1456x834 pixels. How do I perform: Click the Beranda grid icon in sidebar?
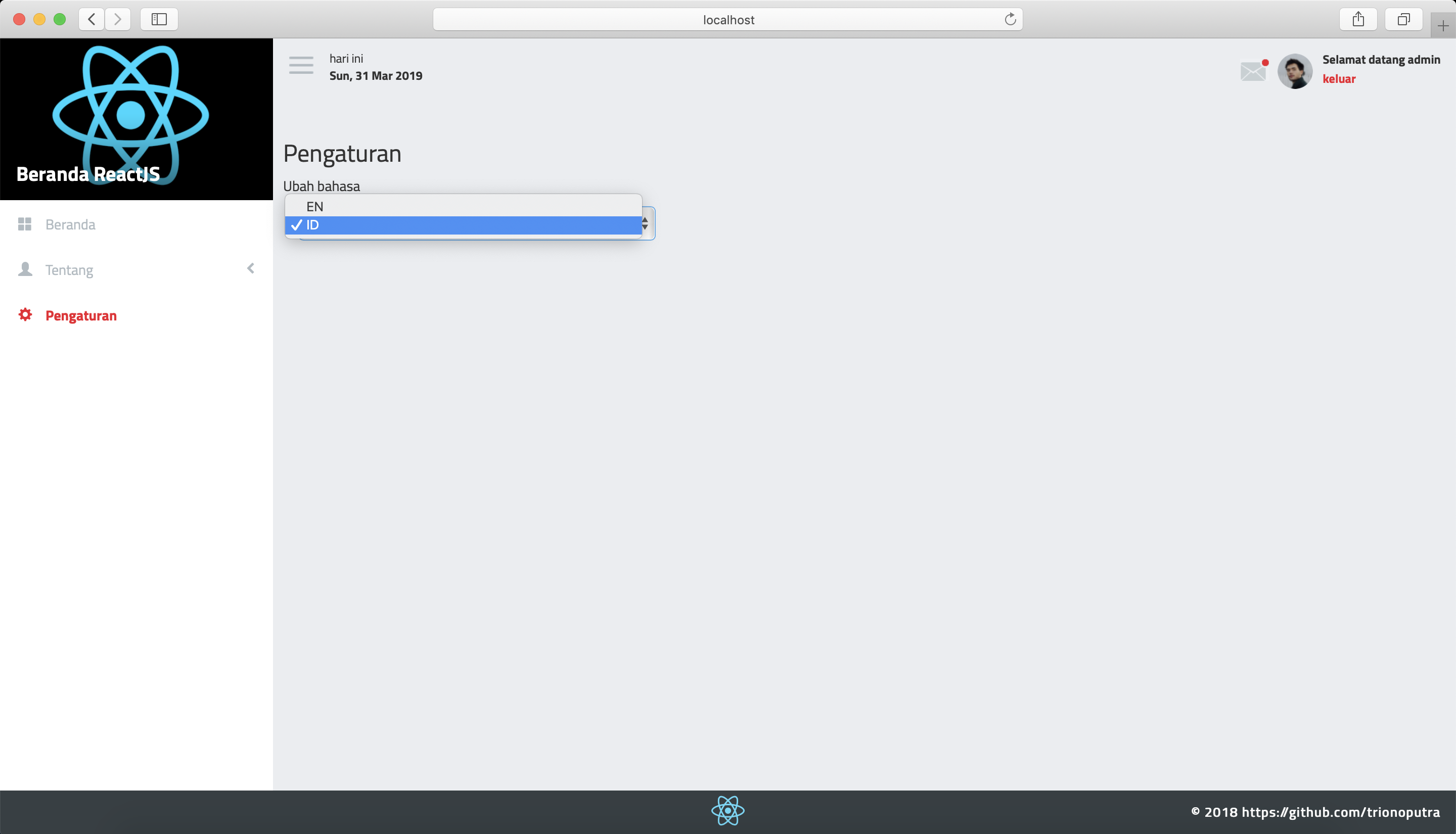(x=25, y=224)
